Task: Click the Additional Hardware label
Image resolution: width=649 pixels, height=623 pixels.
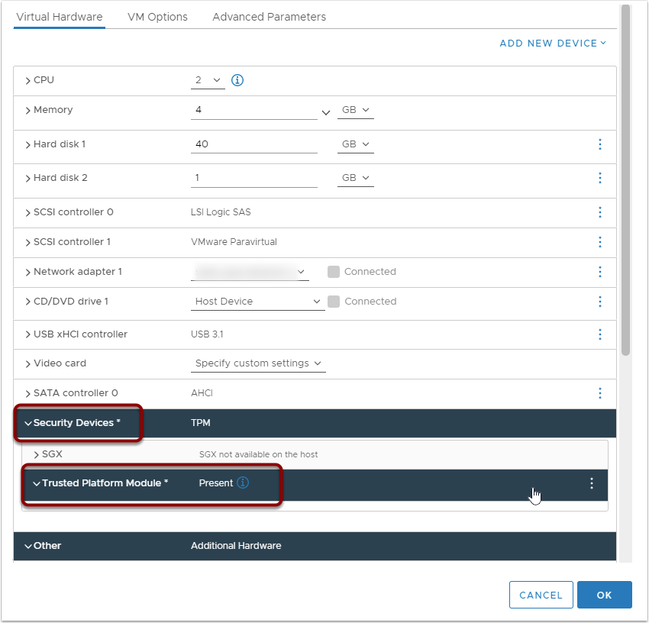Action: tap(236, 546)
